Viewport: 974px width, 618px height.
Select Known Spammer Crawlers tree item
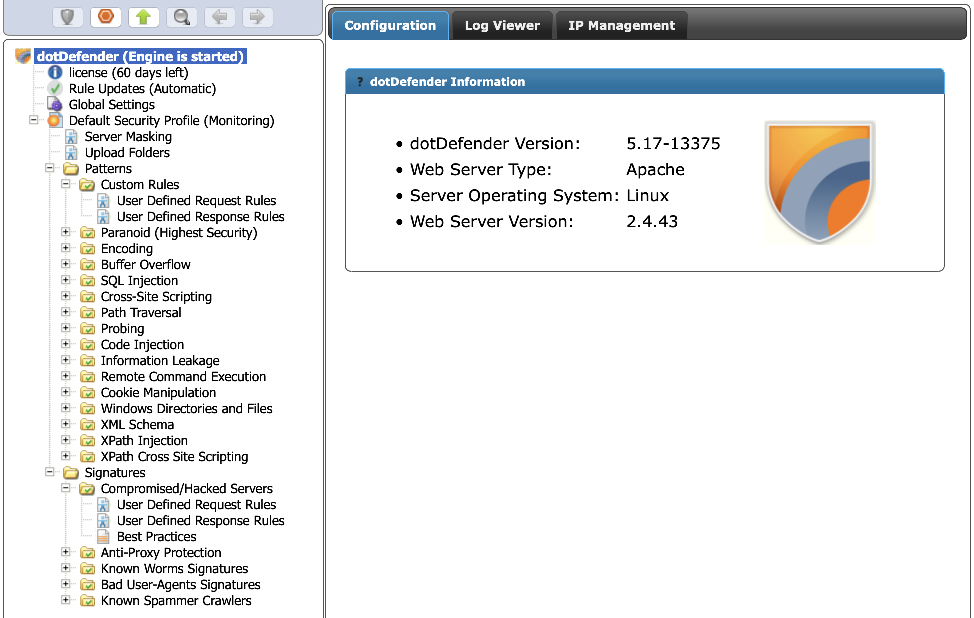click(x=176, y=601)
